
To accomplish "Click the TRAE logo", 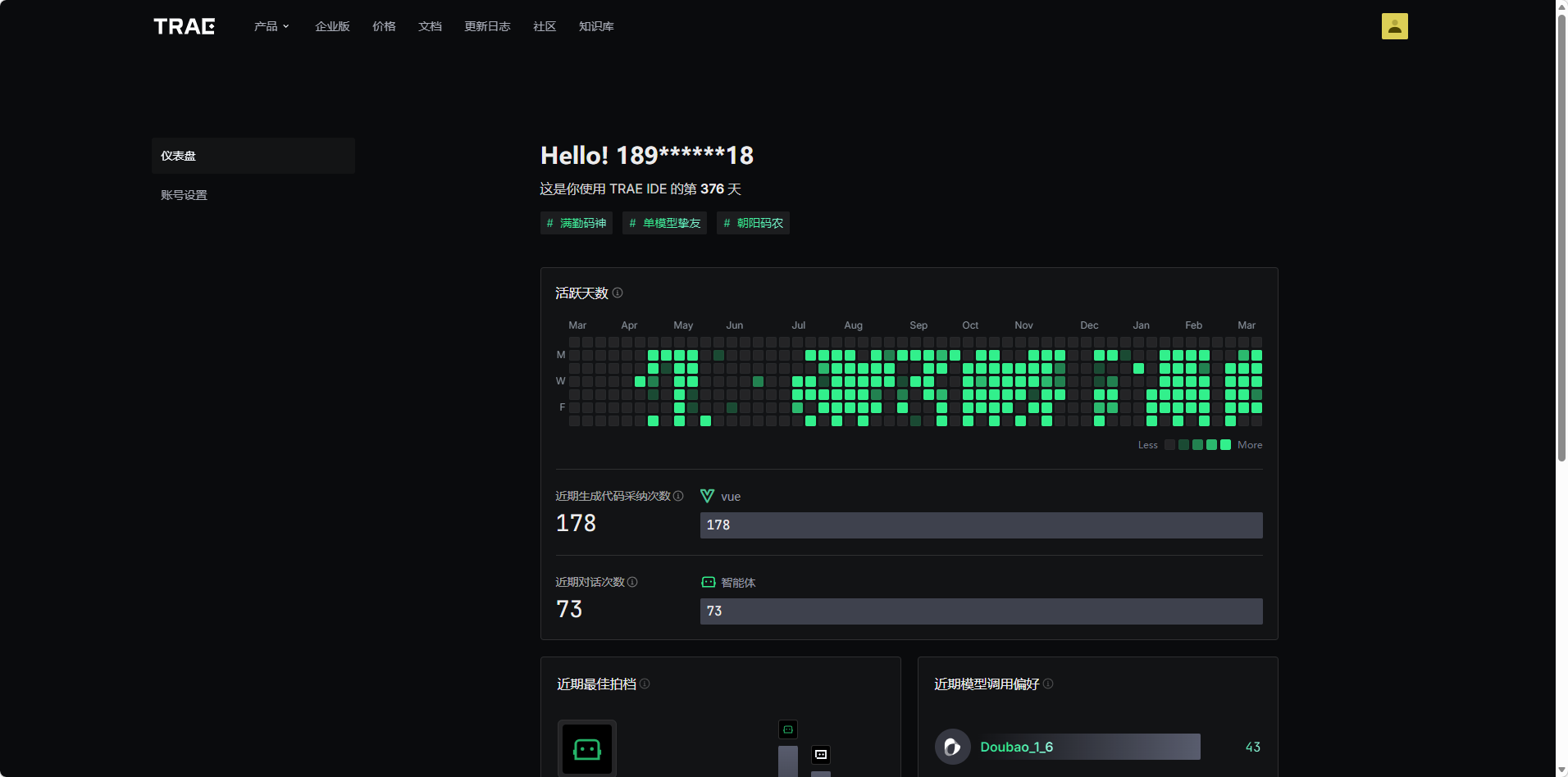I will click(x=184, y=26).
